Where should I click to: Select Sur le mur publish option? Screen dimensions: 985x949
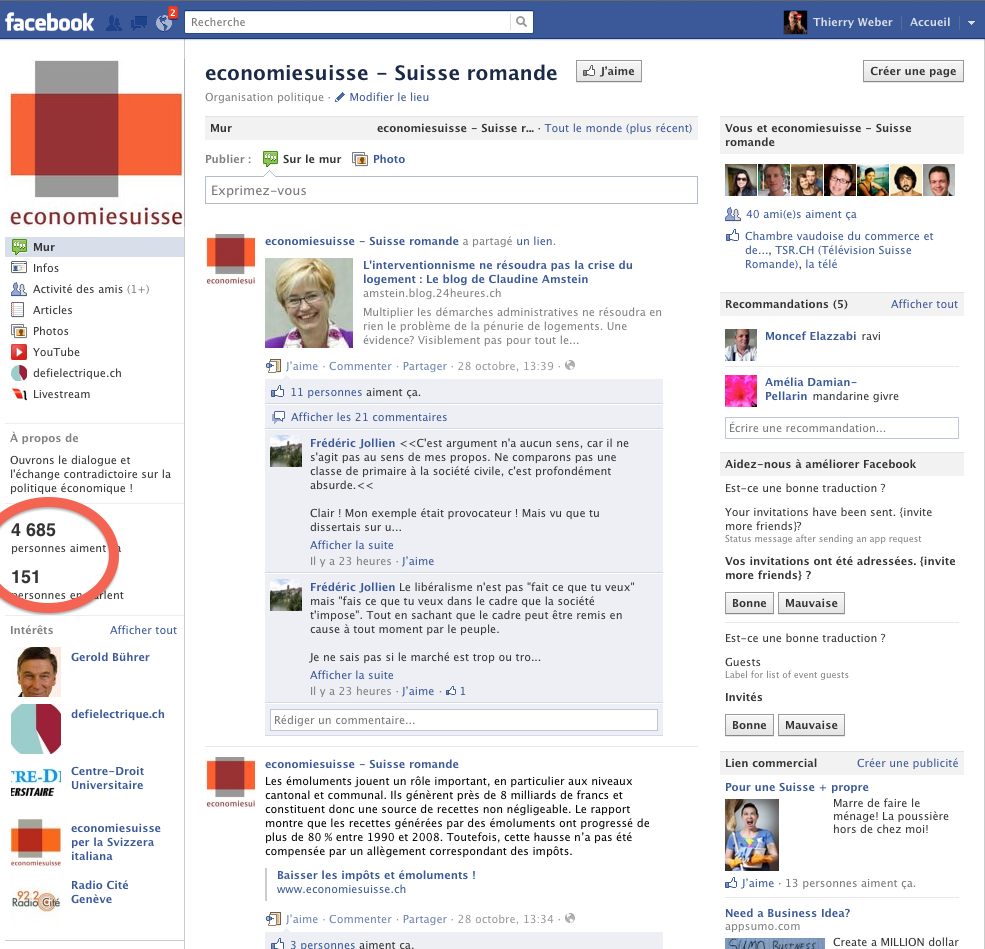click(302, 159)
